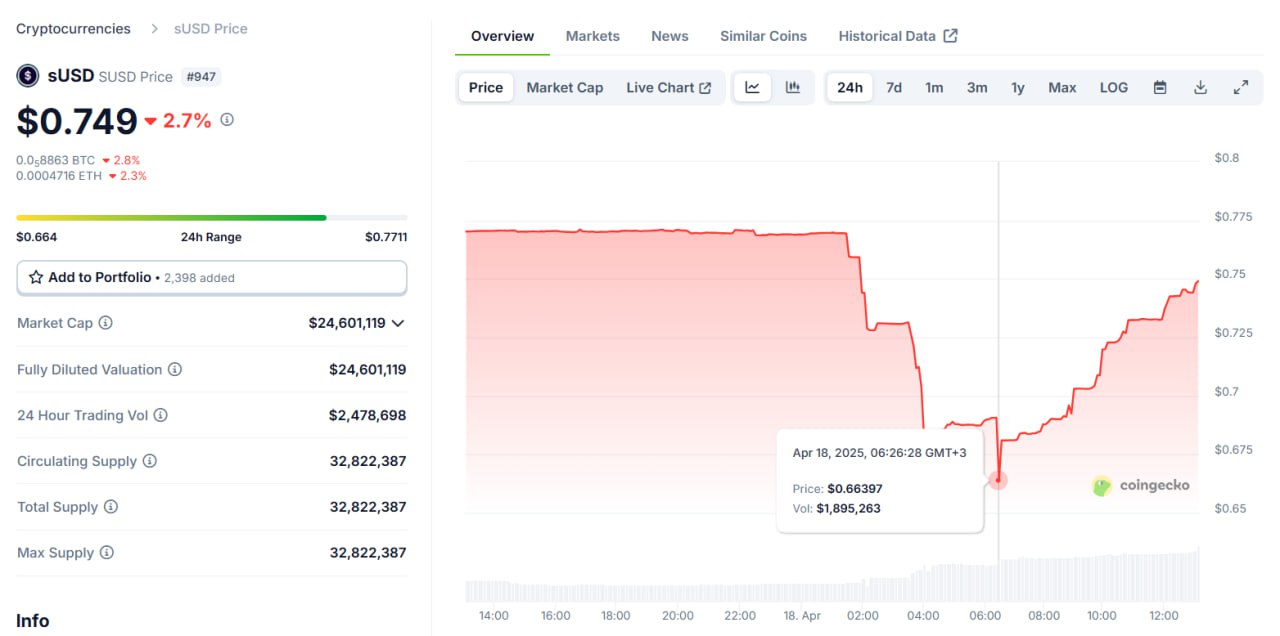
Task: Click info icon next to Market Cap
Action: (x=106, y=323)
